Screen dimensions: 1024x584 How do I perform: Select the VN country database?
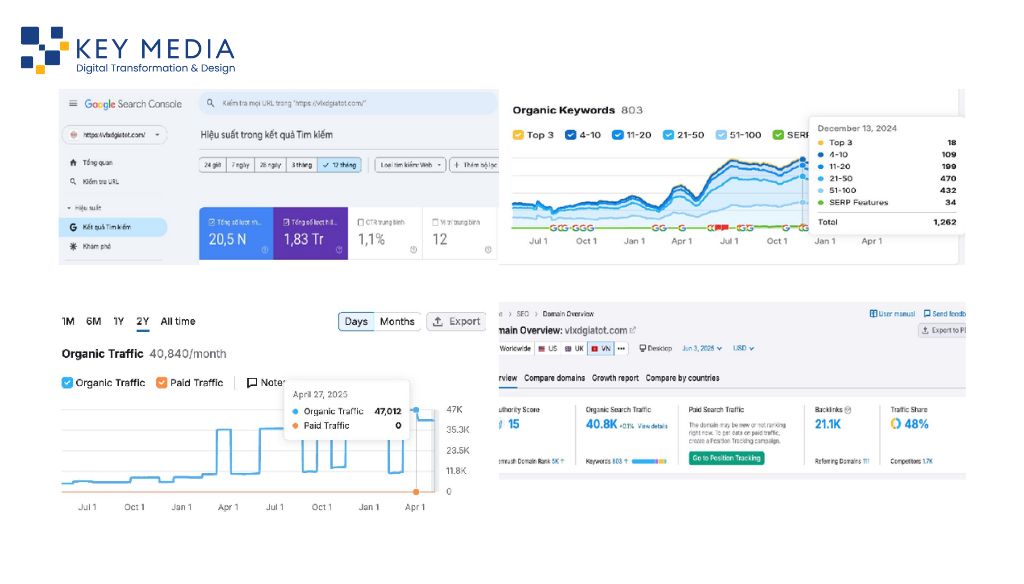[600, 349]
